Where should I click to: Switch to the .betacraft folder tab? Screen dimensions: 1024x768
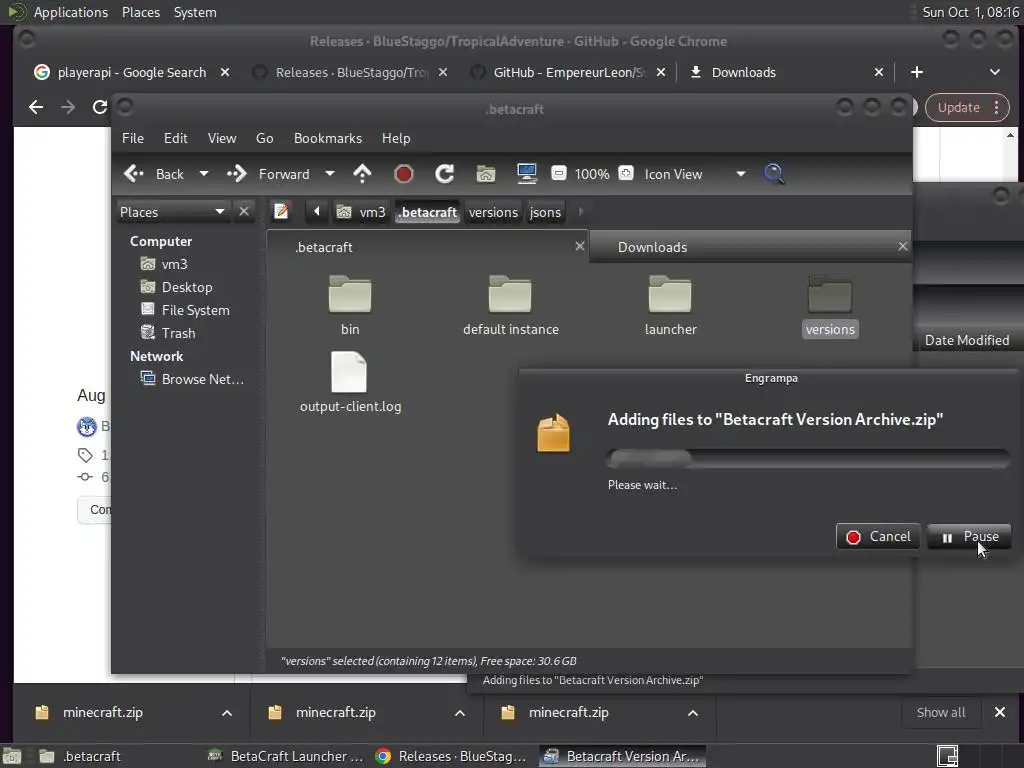click(428, 247)
